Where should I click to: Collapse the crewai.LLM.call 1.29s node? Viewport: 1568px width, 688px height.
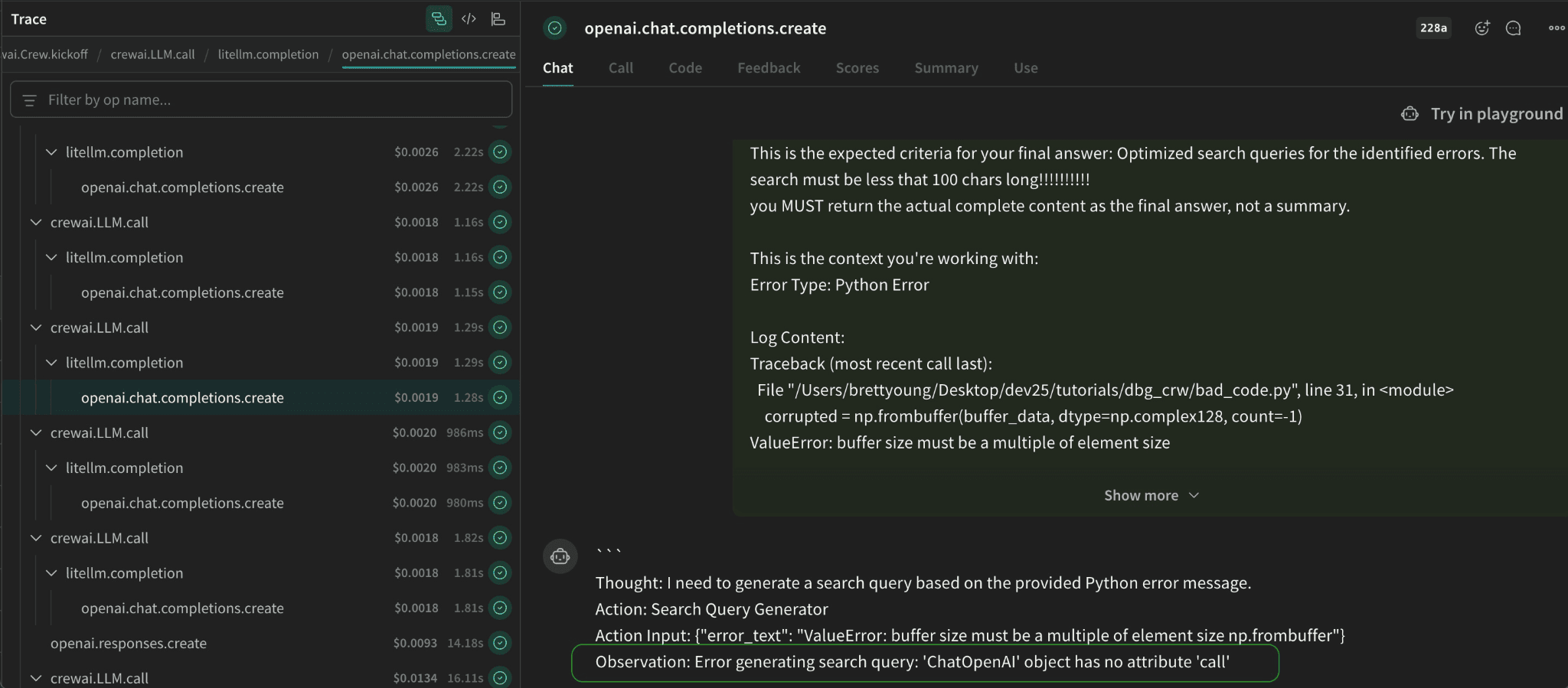pos(36,328)
